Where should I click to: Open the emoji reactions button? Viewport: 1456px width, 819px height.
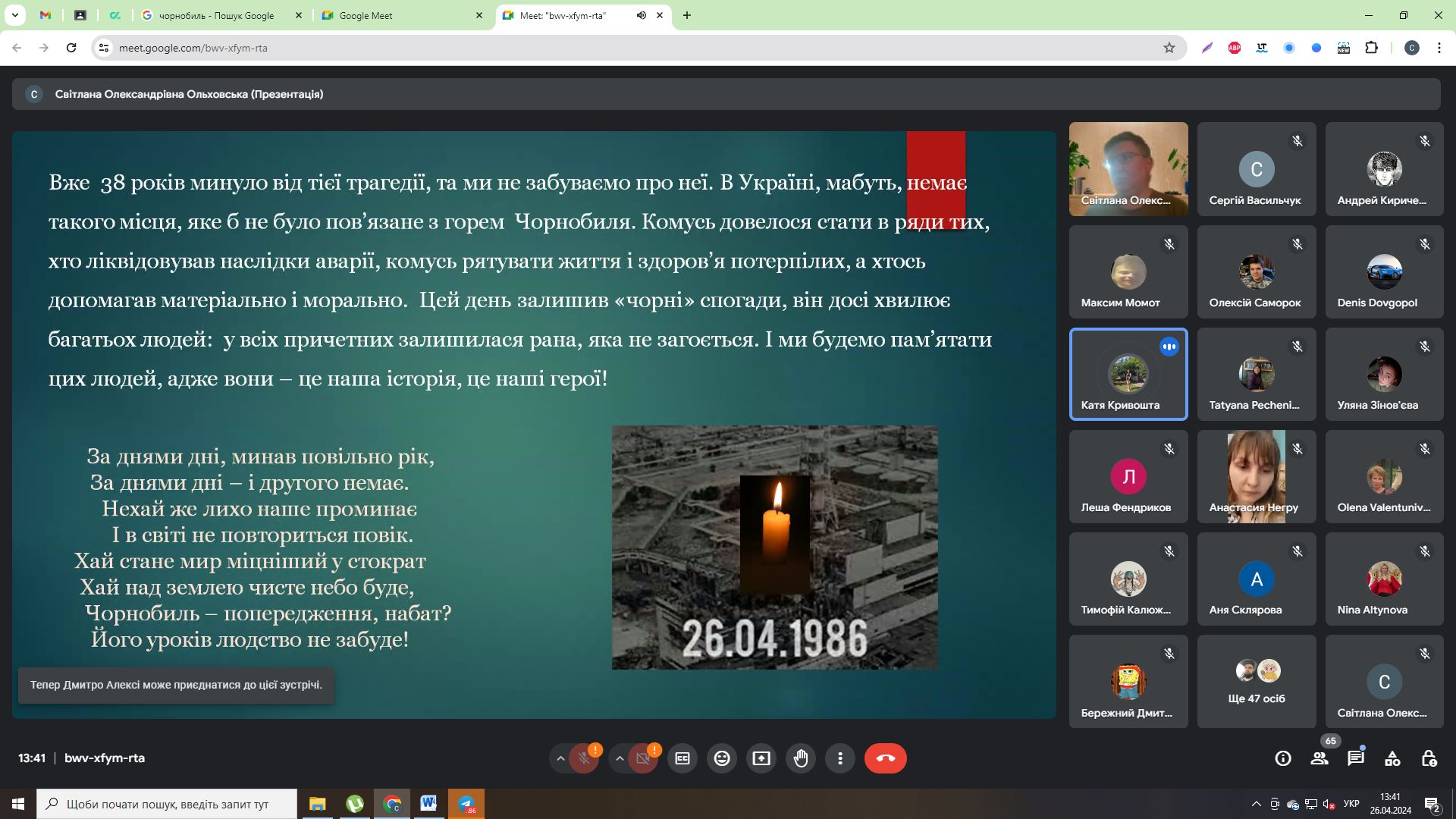point(722,758)
